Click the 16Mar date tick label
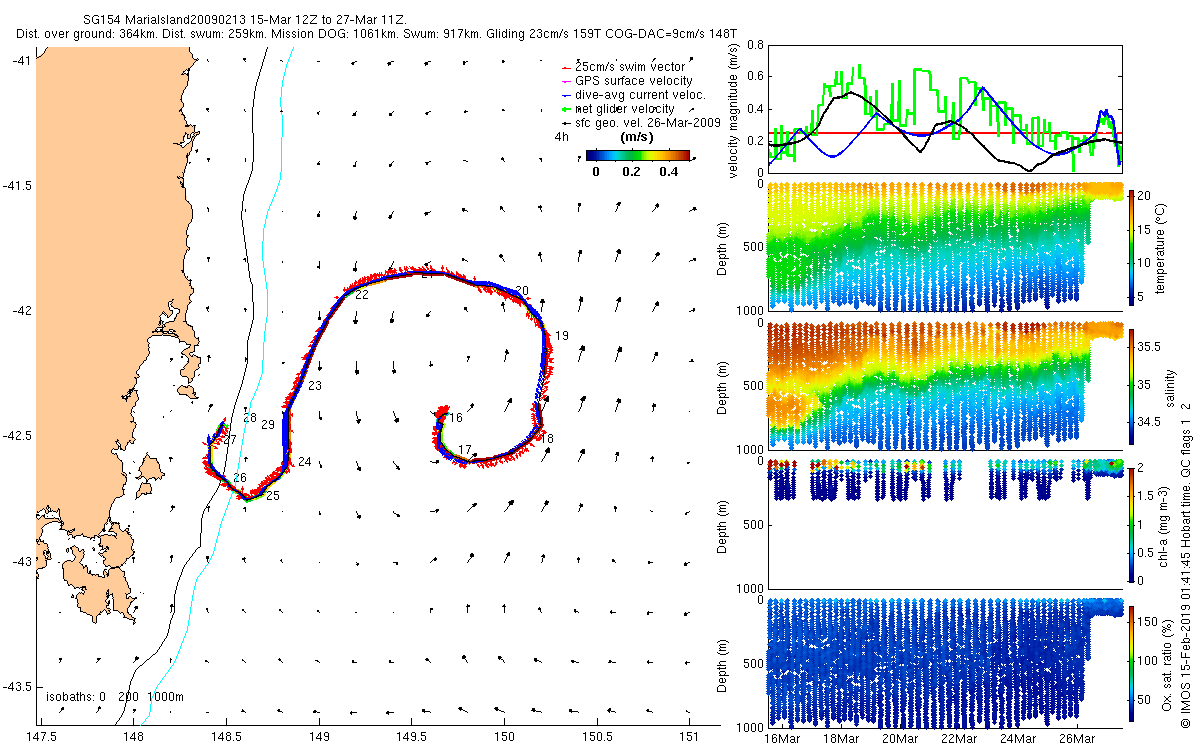 (x=783, y=740)
